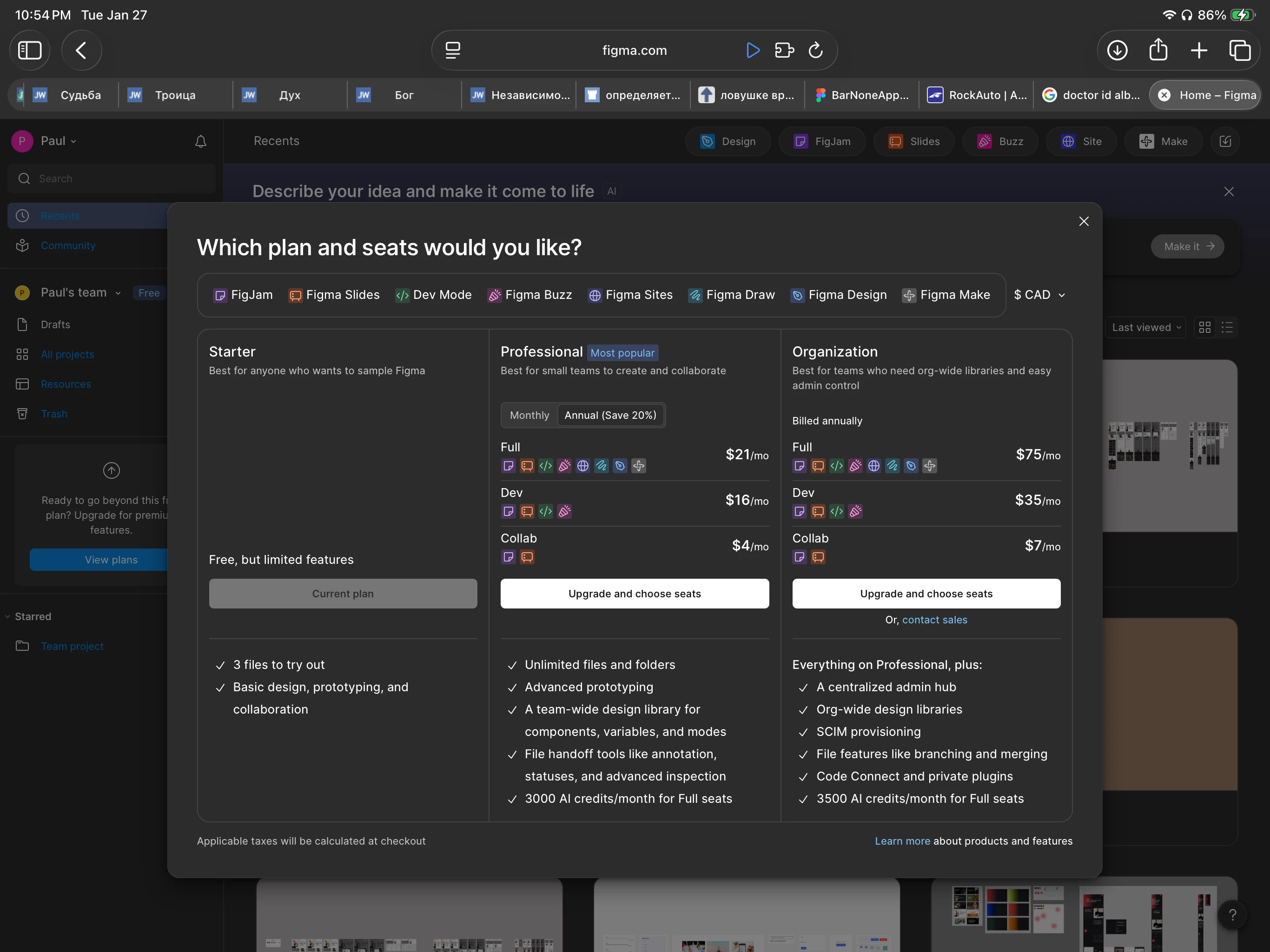Viewport: 1270px width, 952px height.
Task: Click Professional Upgrade and choose seats button
Action: click(635, 593)
